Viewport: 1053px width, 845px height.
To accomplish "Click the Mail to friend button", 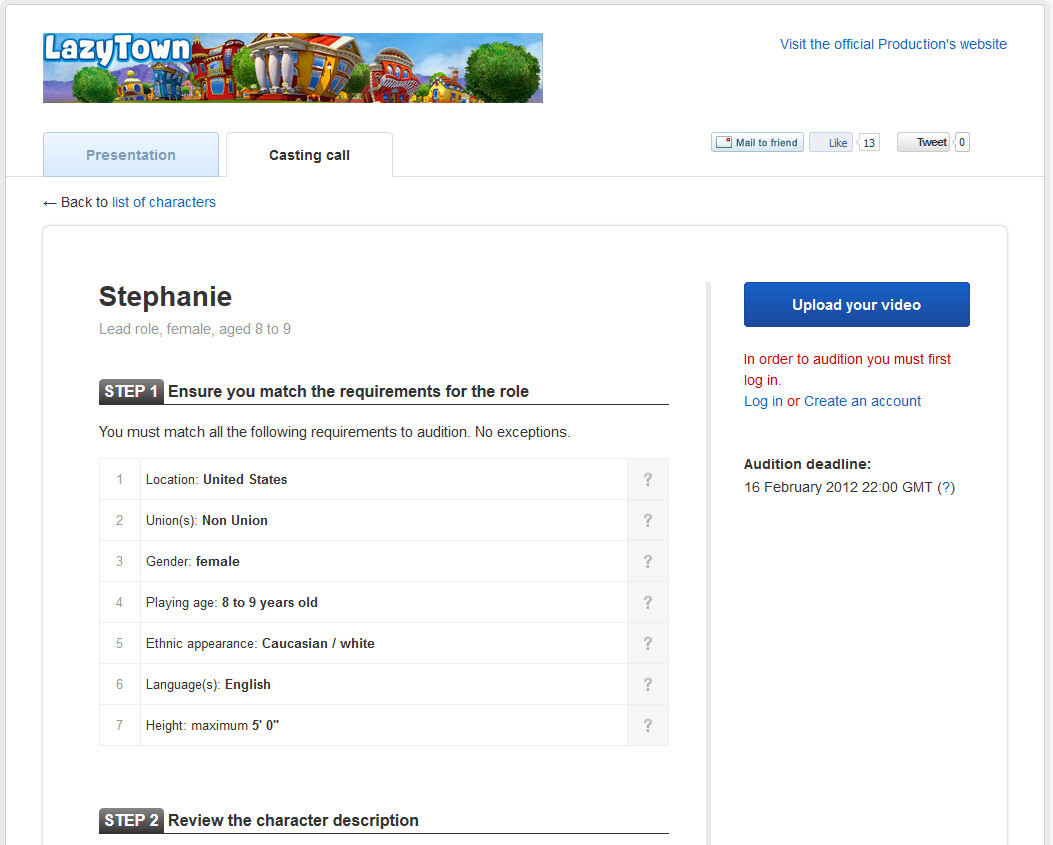I will point(757,143).
